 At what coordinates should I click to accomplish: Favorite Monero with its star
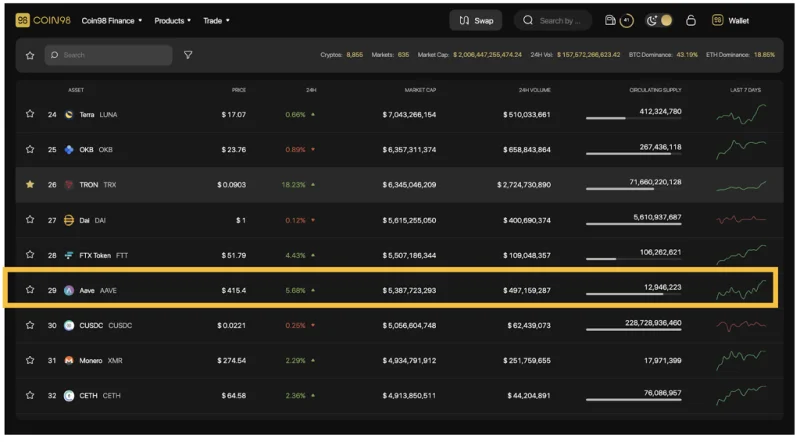pyautogui.click(x=30, y=360)
